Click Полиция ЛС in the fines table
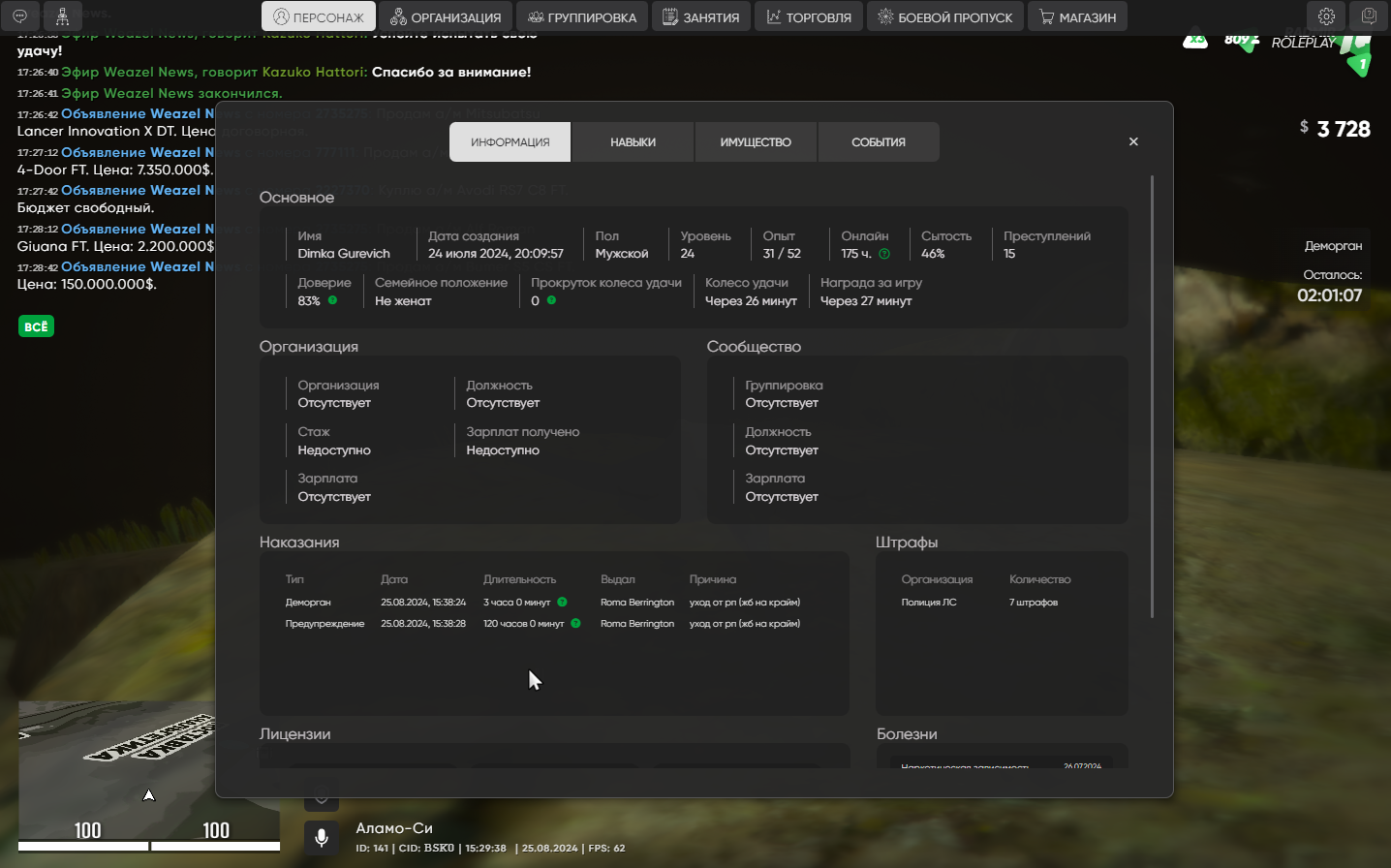 pyautogui.click(x=929, y=603)
